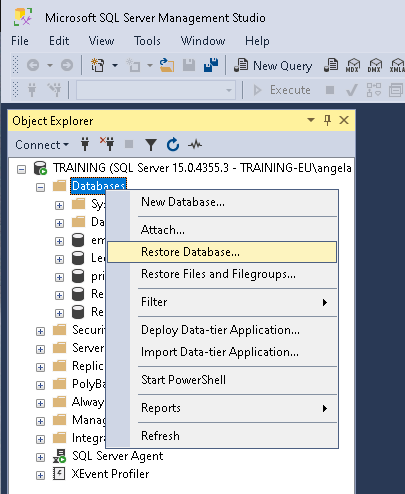Open the Available Databases combo box

(156, 90)
